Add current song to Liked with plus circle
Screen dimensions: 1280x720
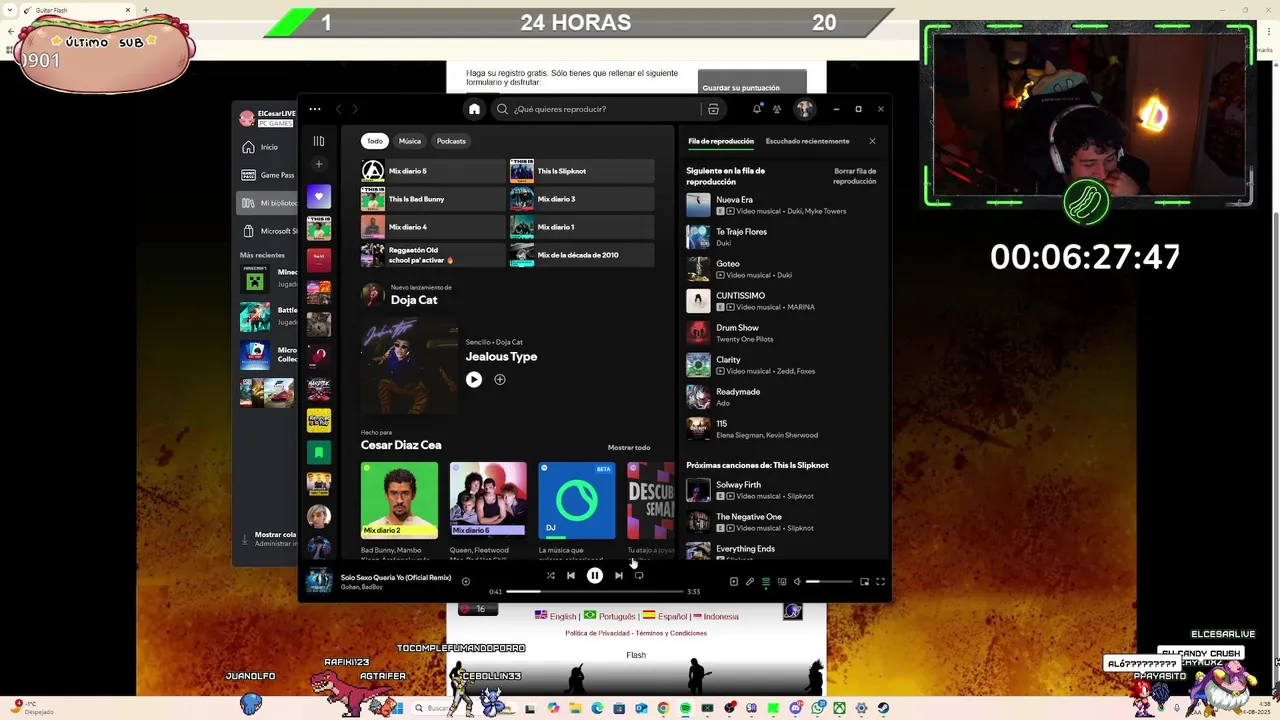tap(465, 581)
